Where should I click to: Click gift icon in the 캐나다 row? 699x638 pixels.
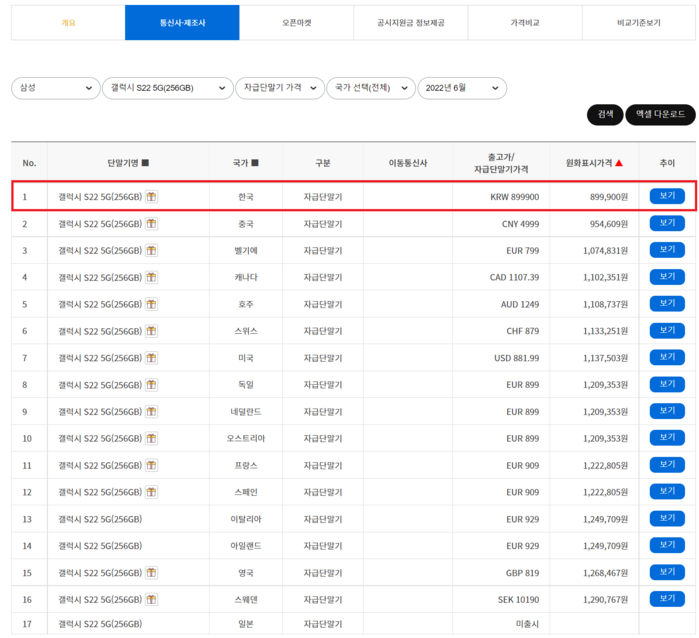click(x=152, y=277)
